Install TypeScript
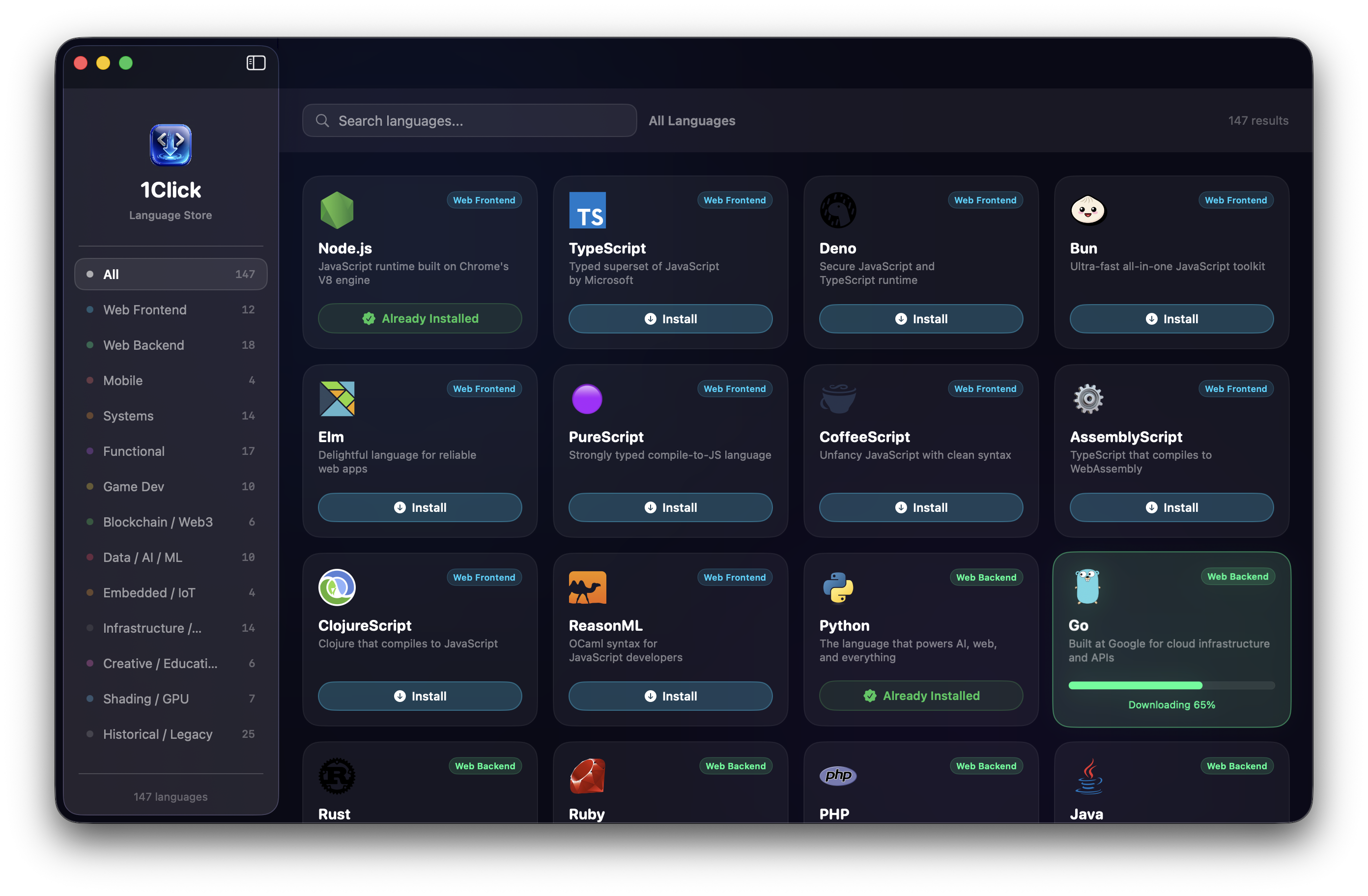This screenshot has height=896, width=1368. [x=670, y=319]
